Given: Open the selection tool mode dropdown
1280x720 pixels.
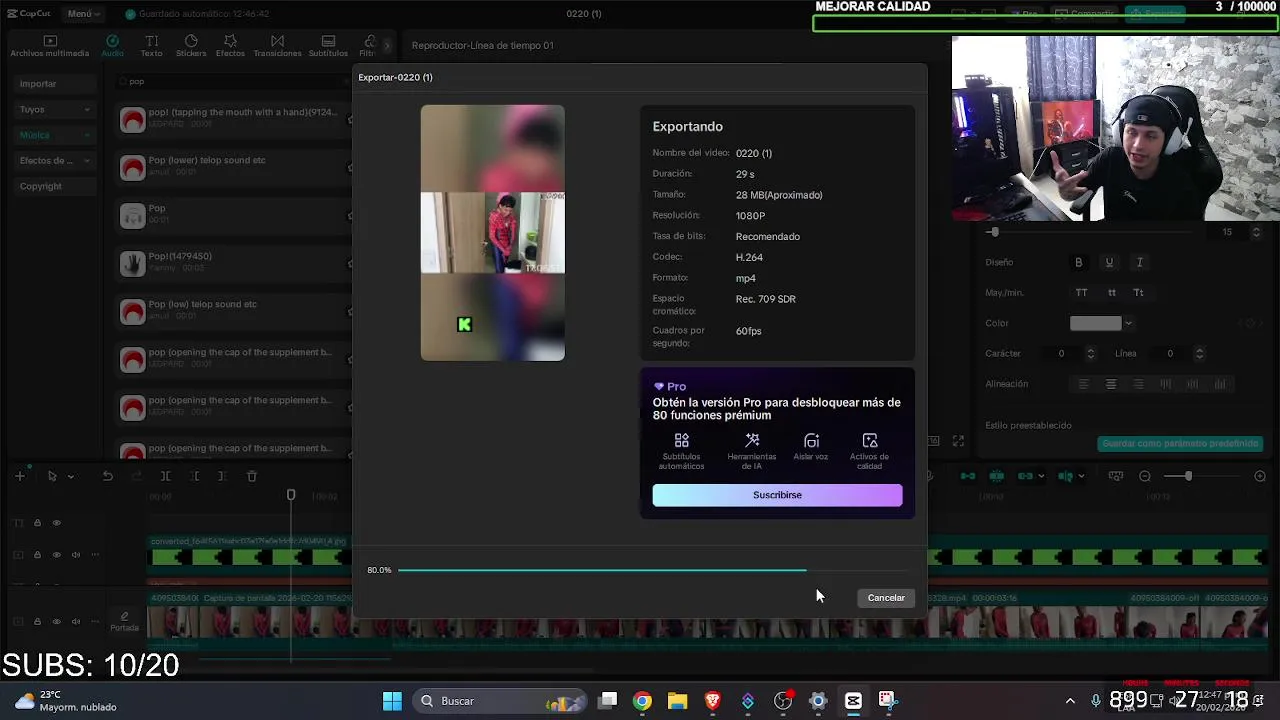Looking at the screenshot, I should coord(70,477).
